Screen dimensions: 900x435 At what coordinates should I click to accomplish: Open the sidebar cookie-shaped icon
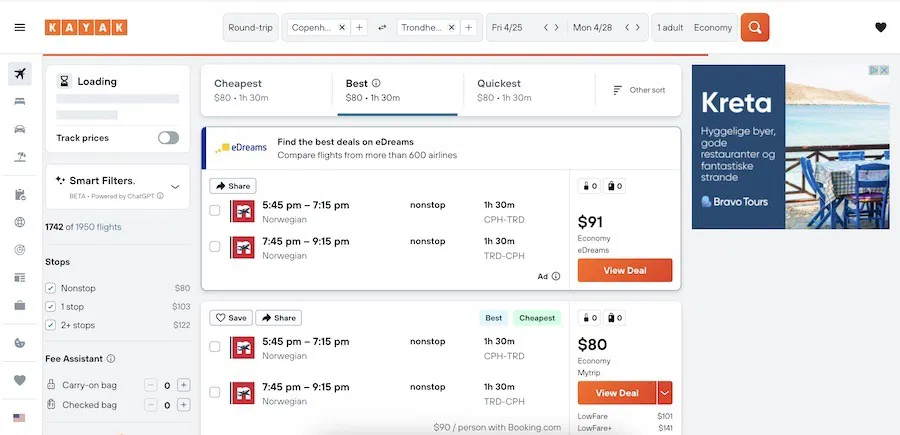click(x=20, y=343)
